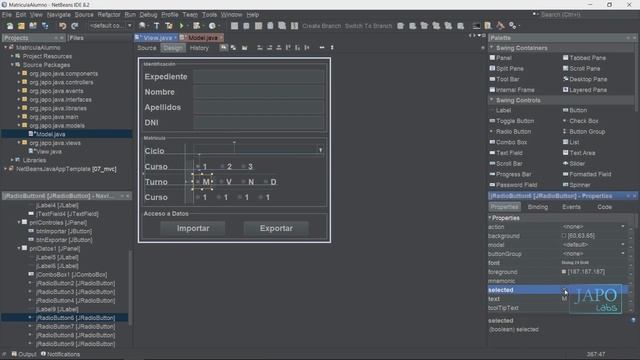Click the Build Project hammer icon
The width and height of the screenshot is (640, 360).
157,26
